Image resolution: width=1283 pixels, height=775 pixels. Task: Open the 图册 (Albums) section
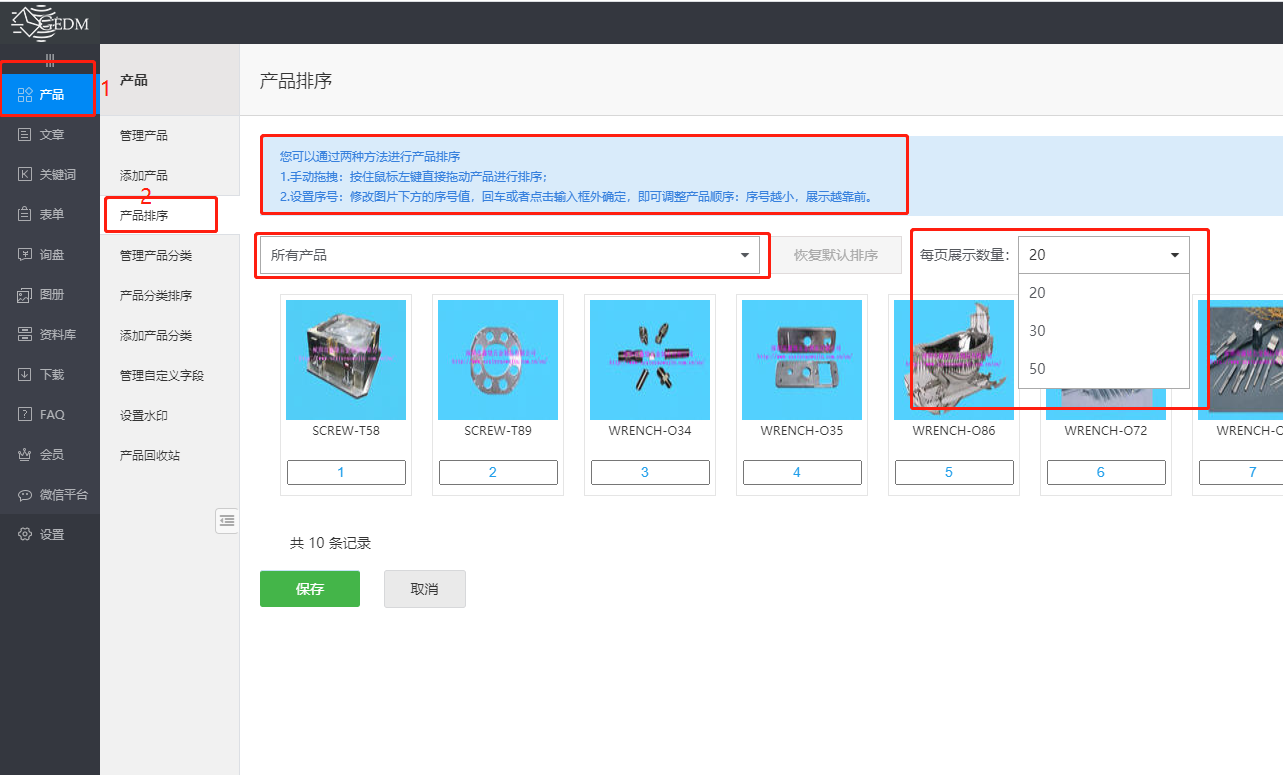[x=48, y=294]
